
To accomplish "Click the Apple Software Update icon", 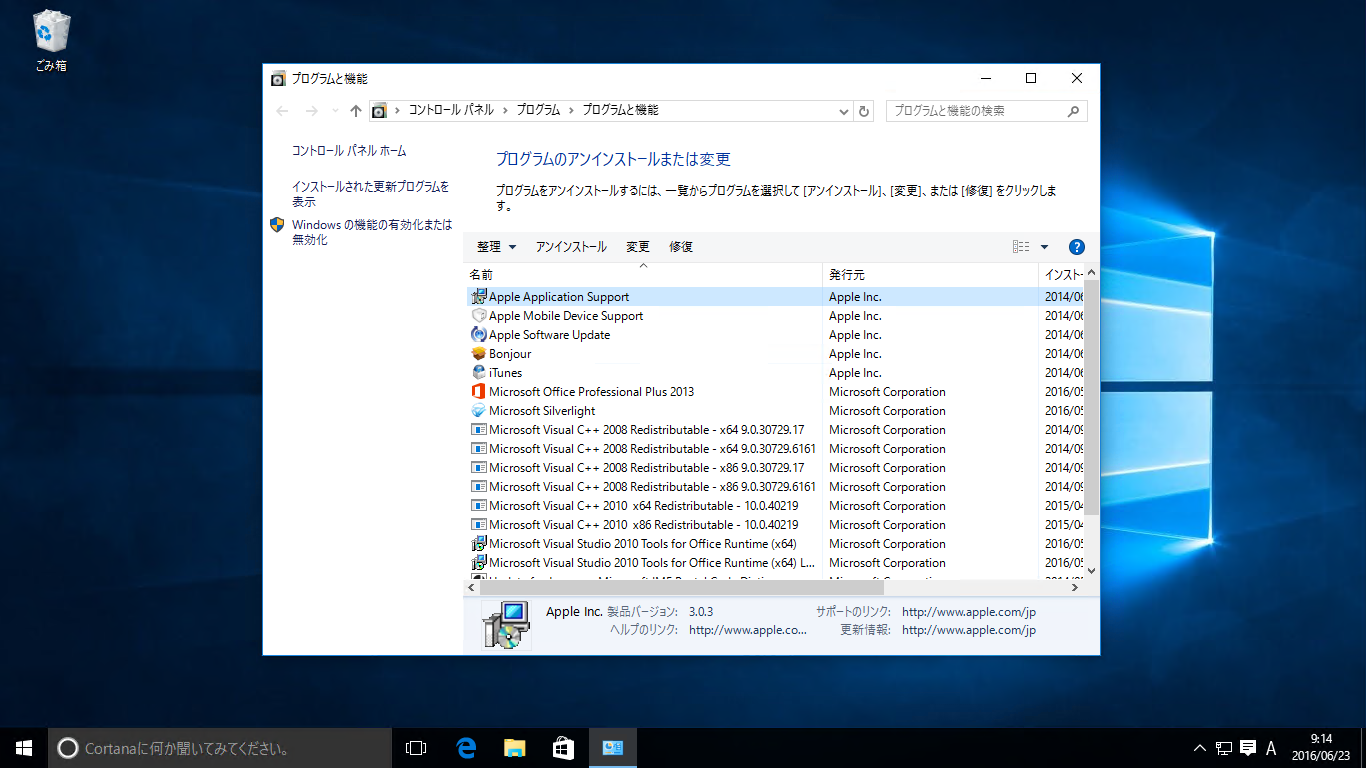I will tap(479, 334).
